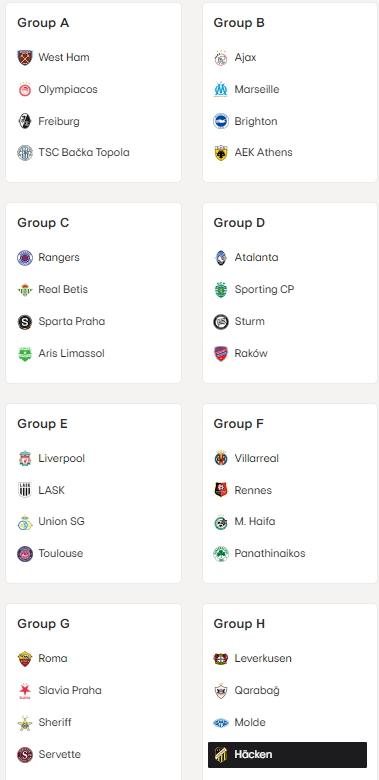379x780 pixels.
Task: Click the Roma club crest
Action: (x=24, y=659)
